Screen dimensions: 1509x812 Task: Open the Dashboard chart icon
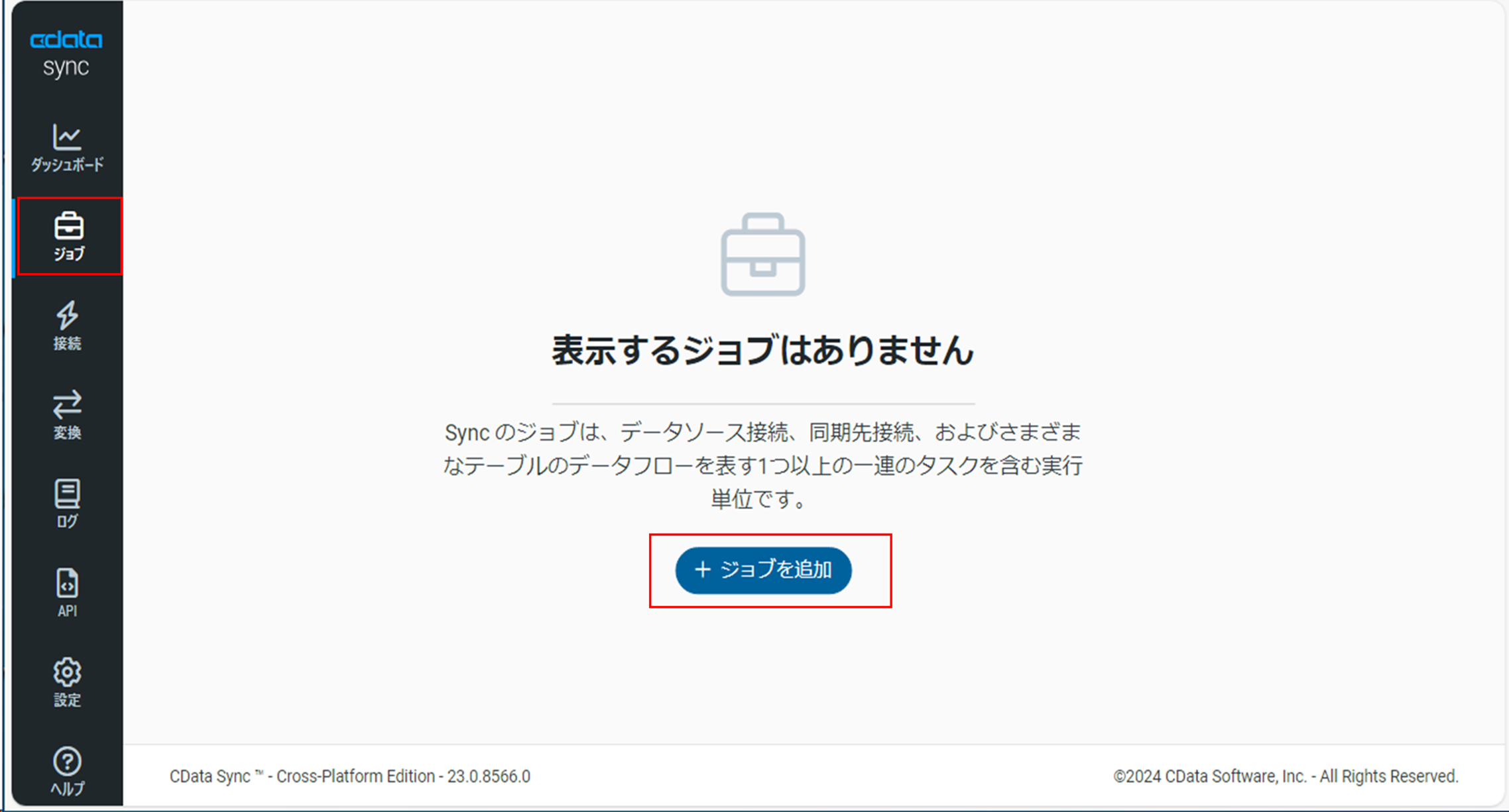coord(67,137)
